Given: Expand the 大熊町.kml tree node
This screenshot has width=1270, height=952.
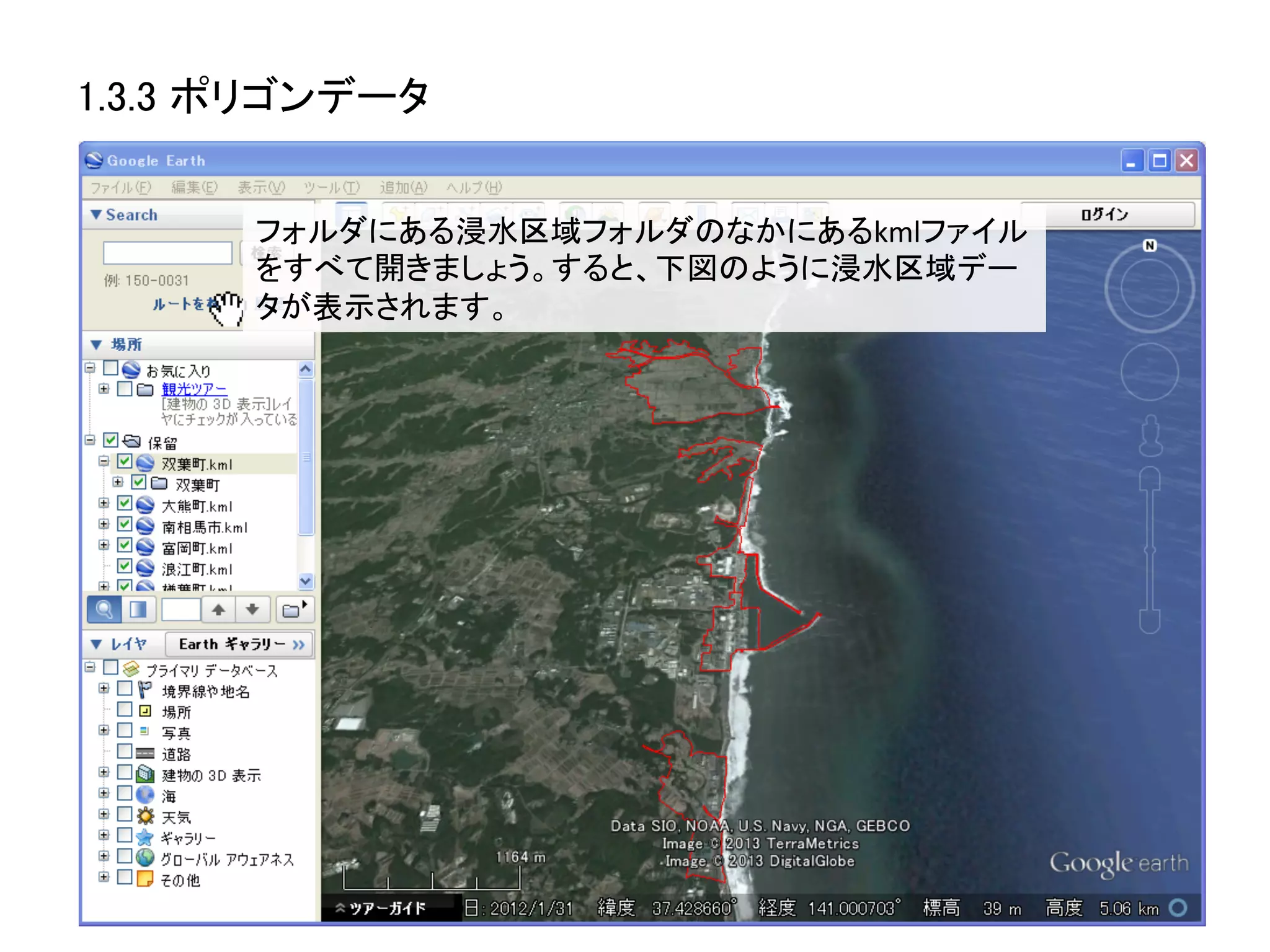Looking at the screenshot, I should click(x=104, y=503).
